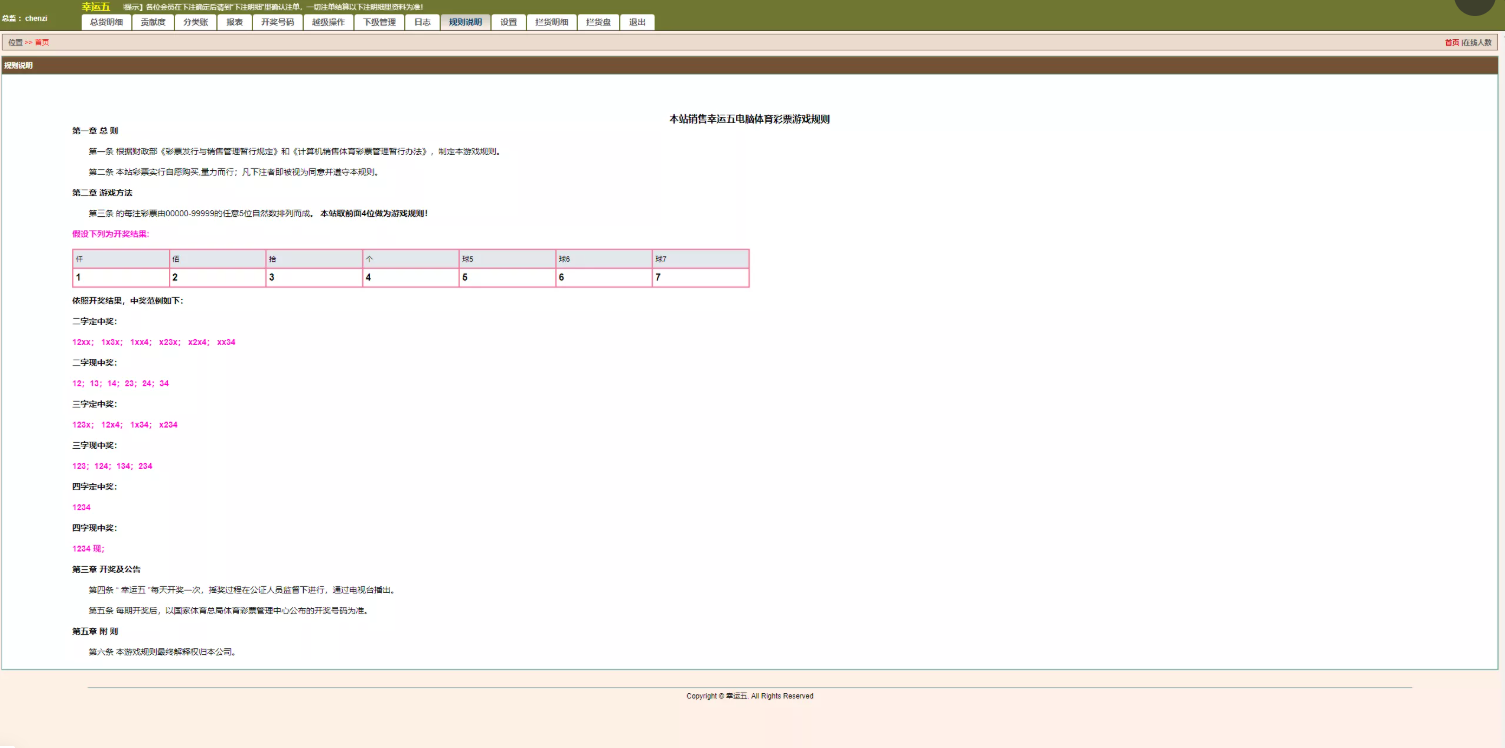The width and height of the screenshot is (1505, 748).
Task: Select the 规则说明 tab
Action: point(465,22)
